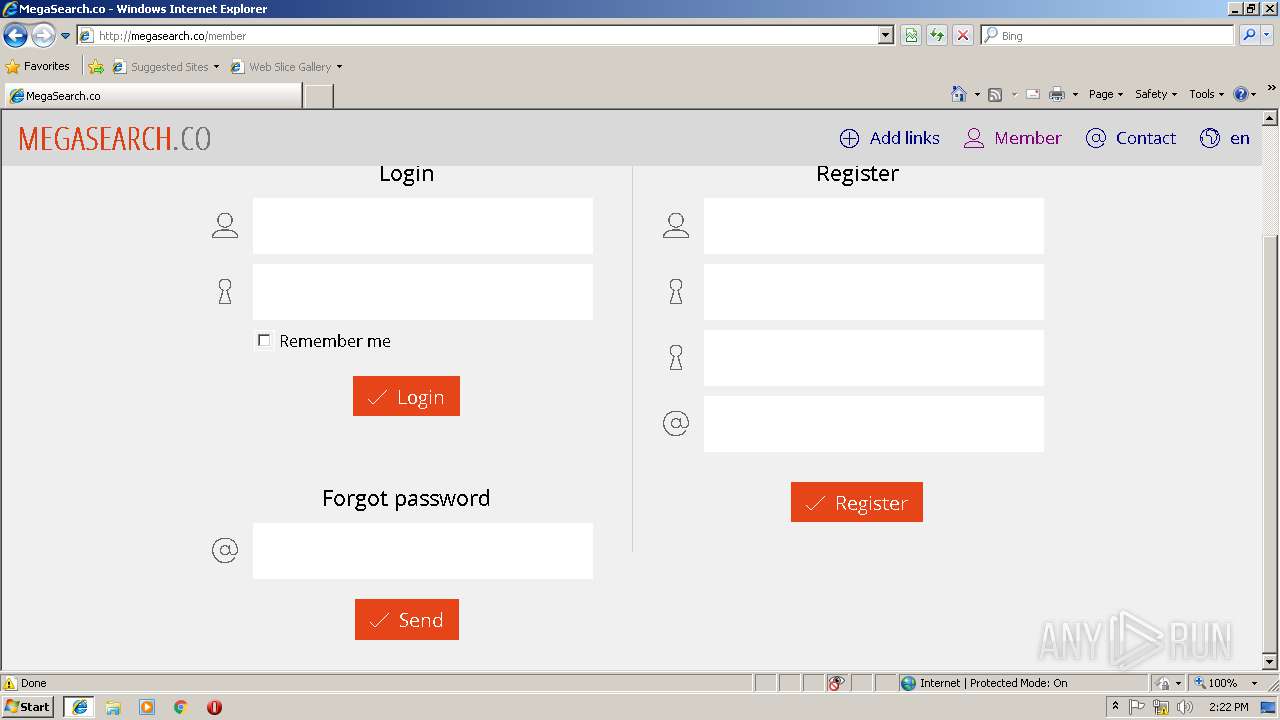Click the Register username field
1280x720 pixels.
click(873, 226)
